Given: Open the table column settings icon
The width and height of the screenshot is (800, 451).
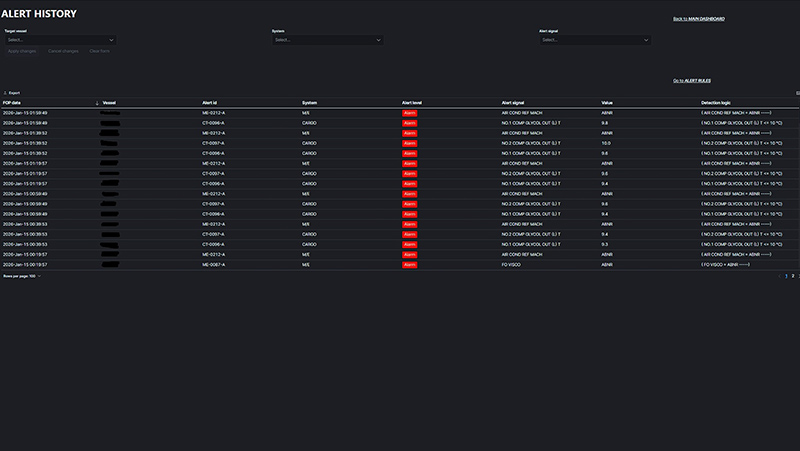Looking at the screenshot, I should pos(796,93).
